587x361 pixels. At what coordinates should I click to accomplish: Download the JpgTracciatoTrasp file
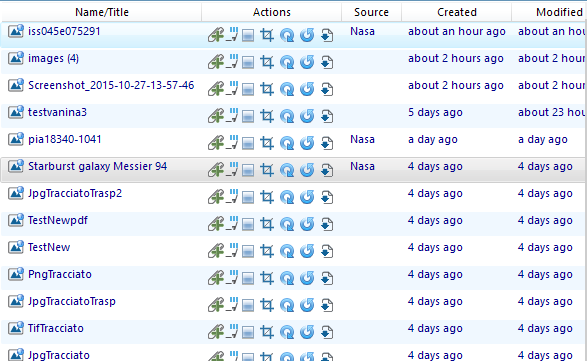click(327, 305)
